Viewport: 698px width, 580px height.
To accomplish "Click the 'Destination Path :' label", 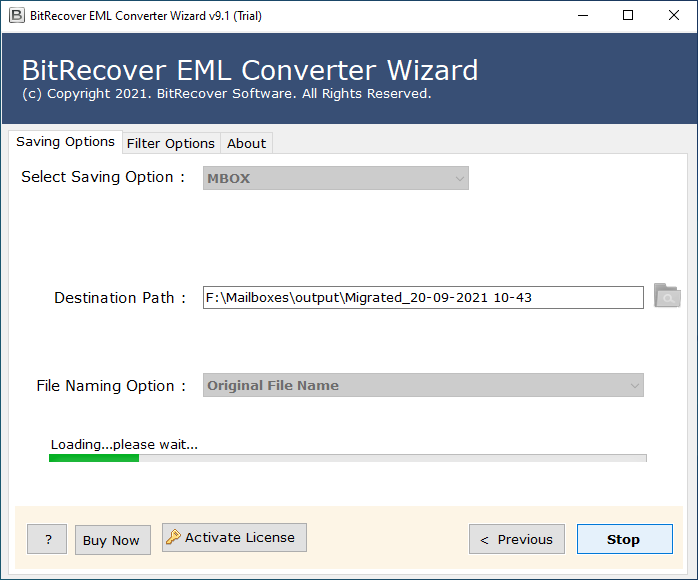I will pos(120,297).
